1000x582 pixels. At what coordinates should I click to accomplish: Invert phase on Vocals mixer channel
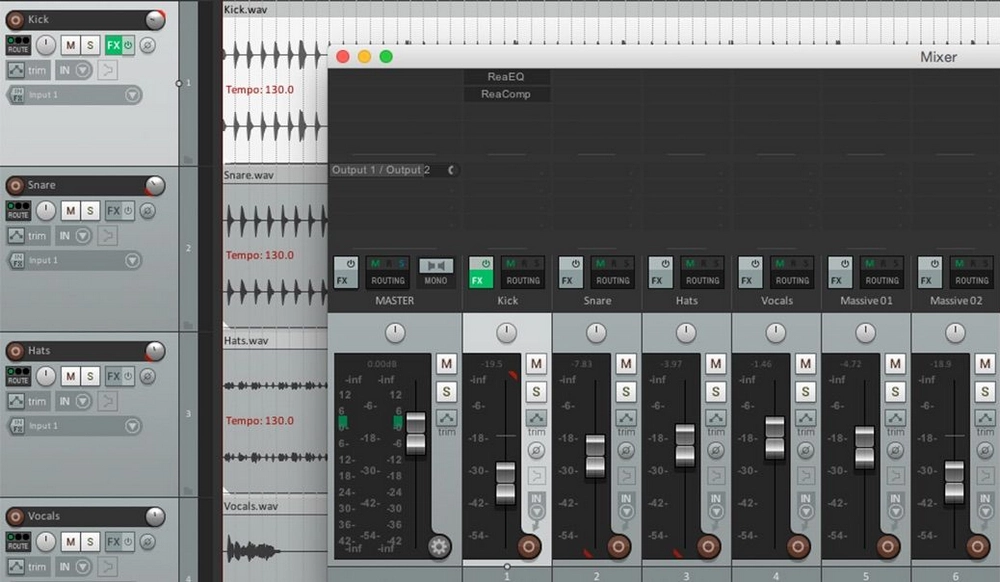(805, 451)
